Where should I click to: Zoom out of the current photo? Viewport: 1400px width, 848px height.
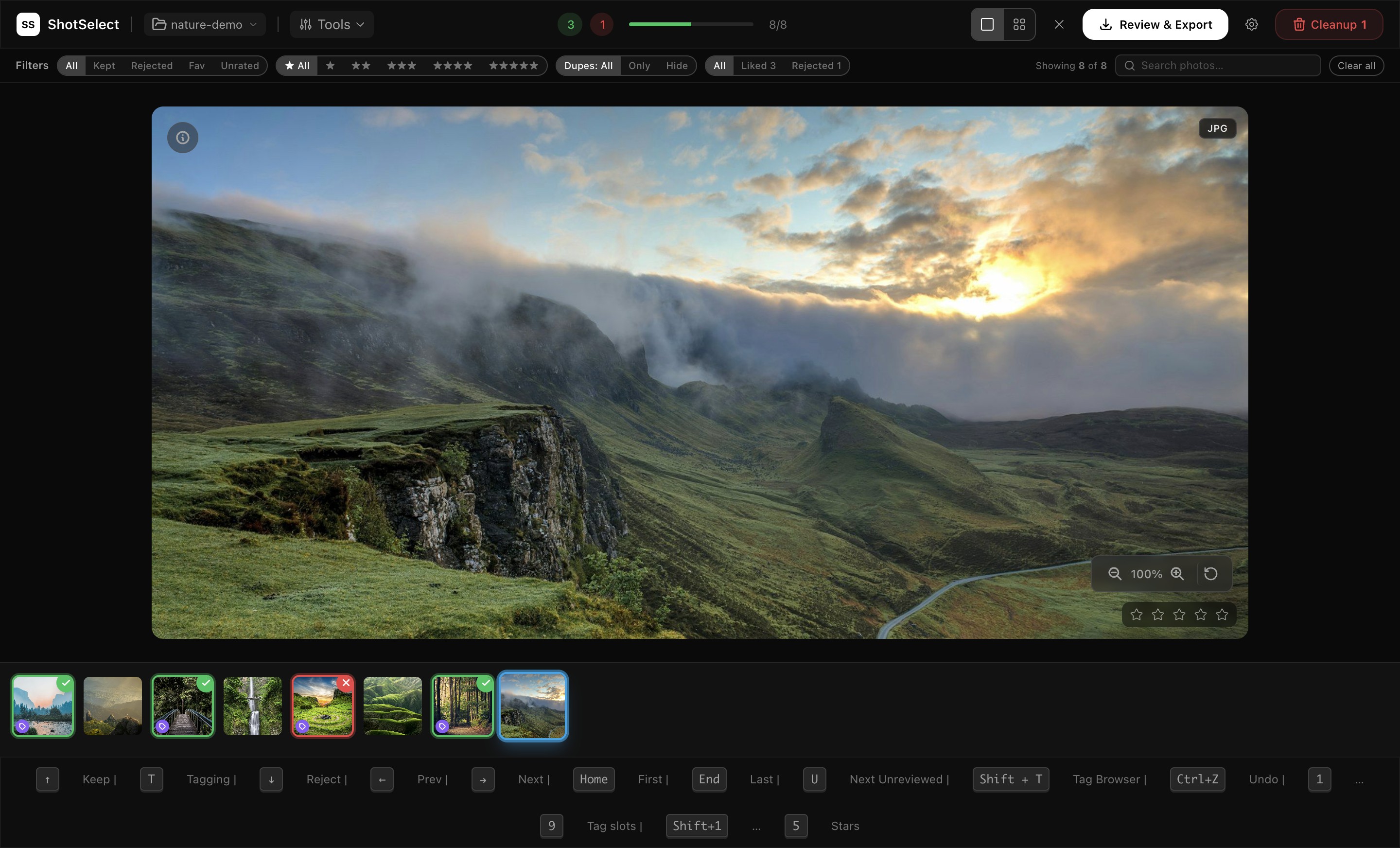1115,573
